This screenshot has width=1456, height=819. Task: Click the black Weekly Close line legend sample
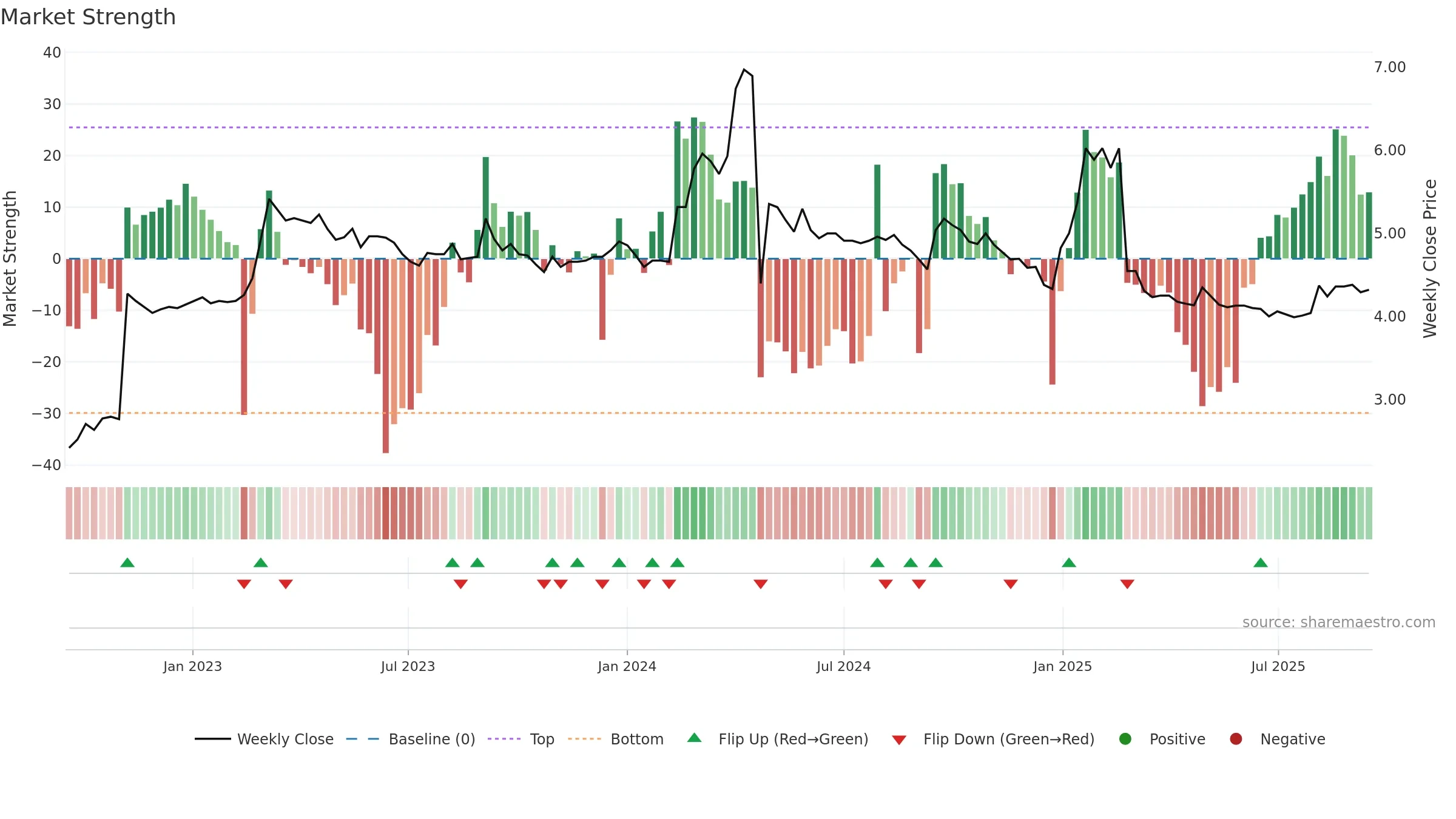pos(213,739)
